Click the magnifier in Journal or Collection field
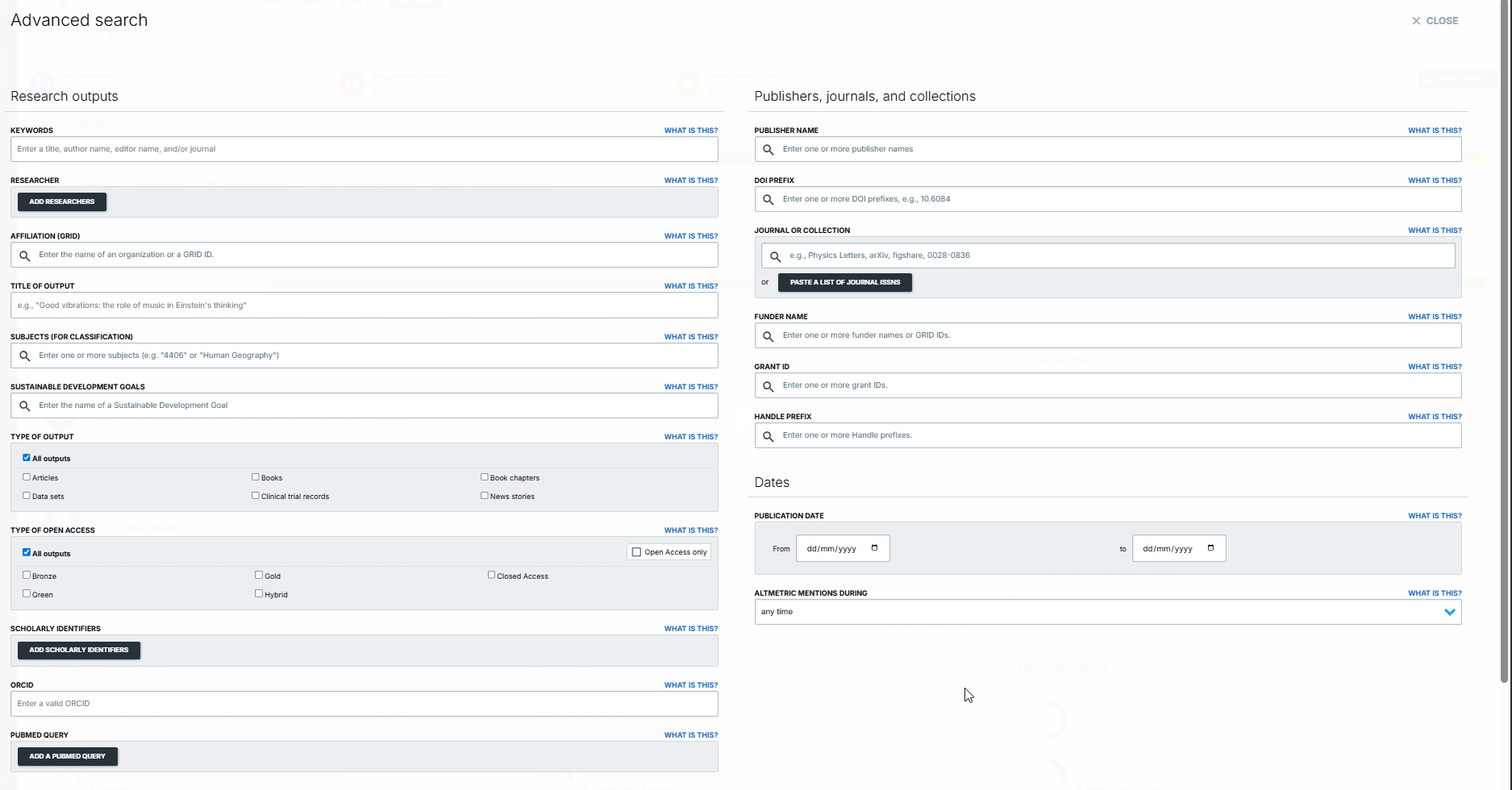 [x=775, y=256]
